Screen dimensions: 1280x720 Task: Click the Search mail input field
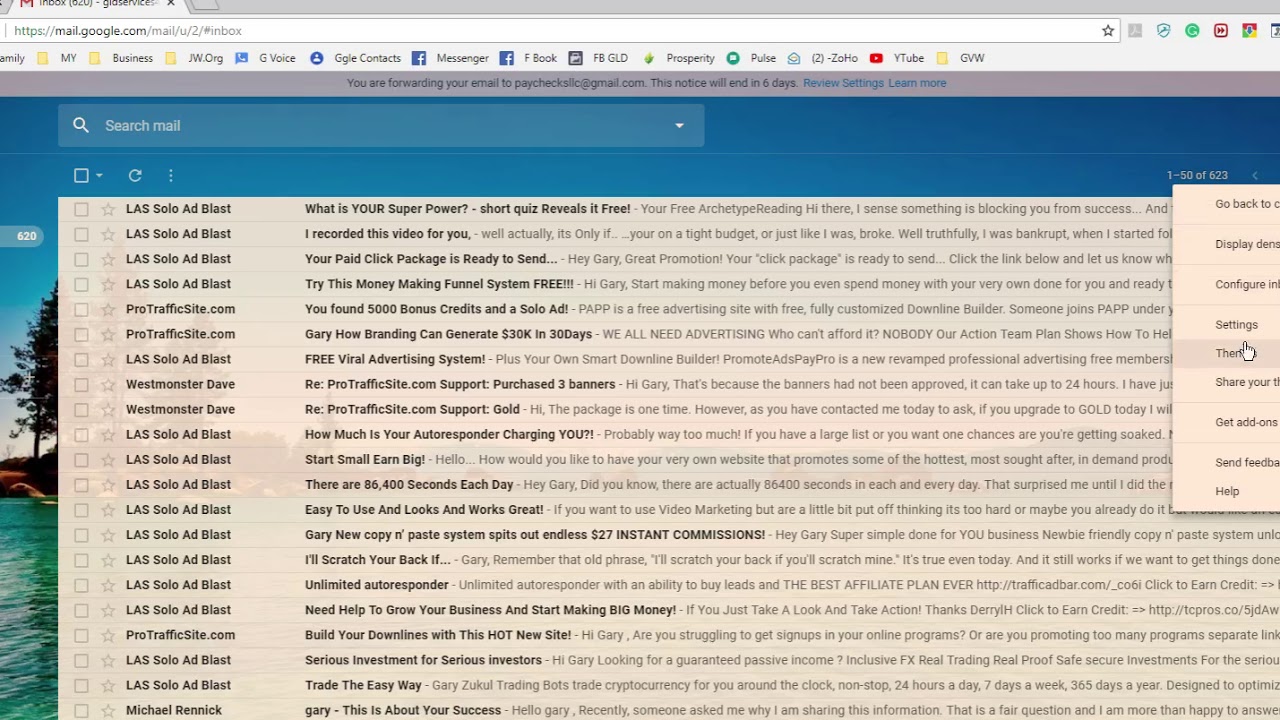(x=380, y=126)
